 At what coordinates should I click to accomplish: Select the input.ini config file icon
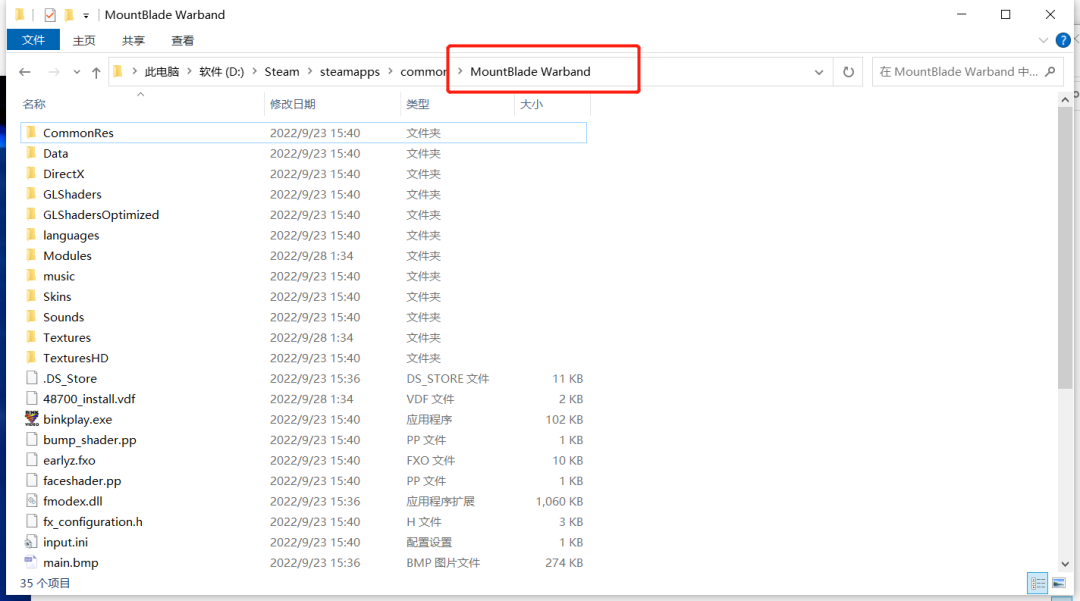click(x=31, y=542)
